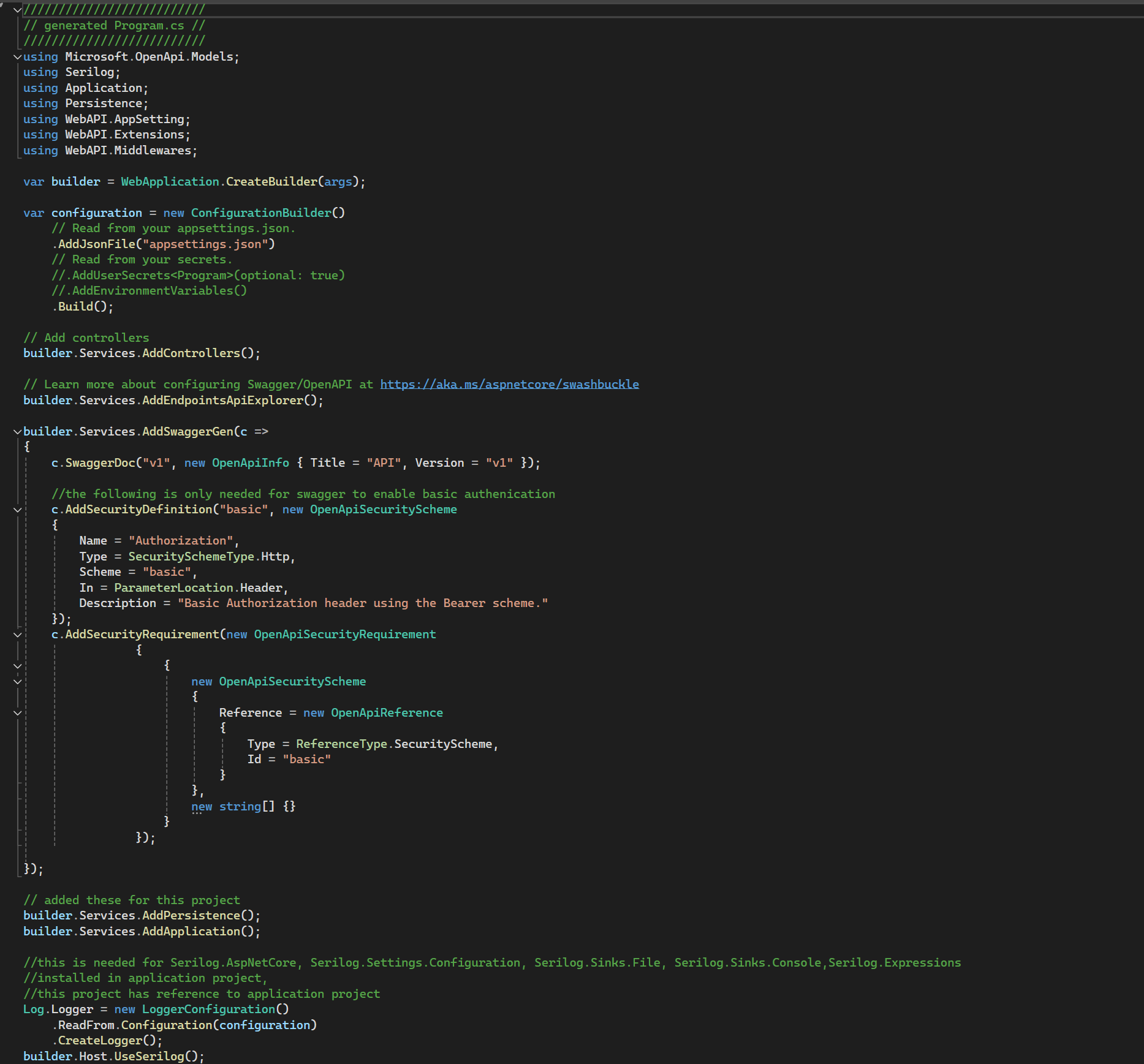The height and width of the screenshot is (1064, 1144).
Task: Click 'builder.Host.UseSerilog();' line
Action: [114, 1056]
